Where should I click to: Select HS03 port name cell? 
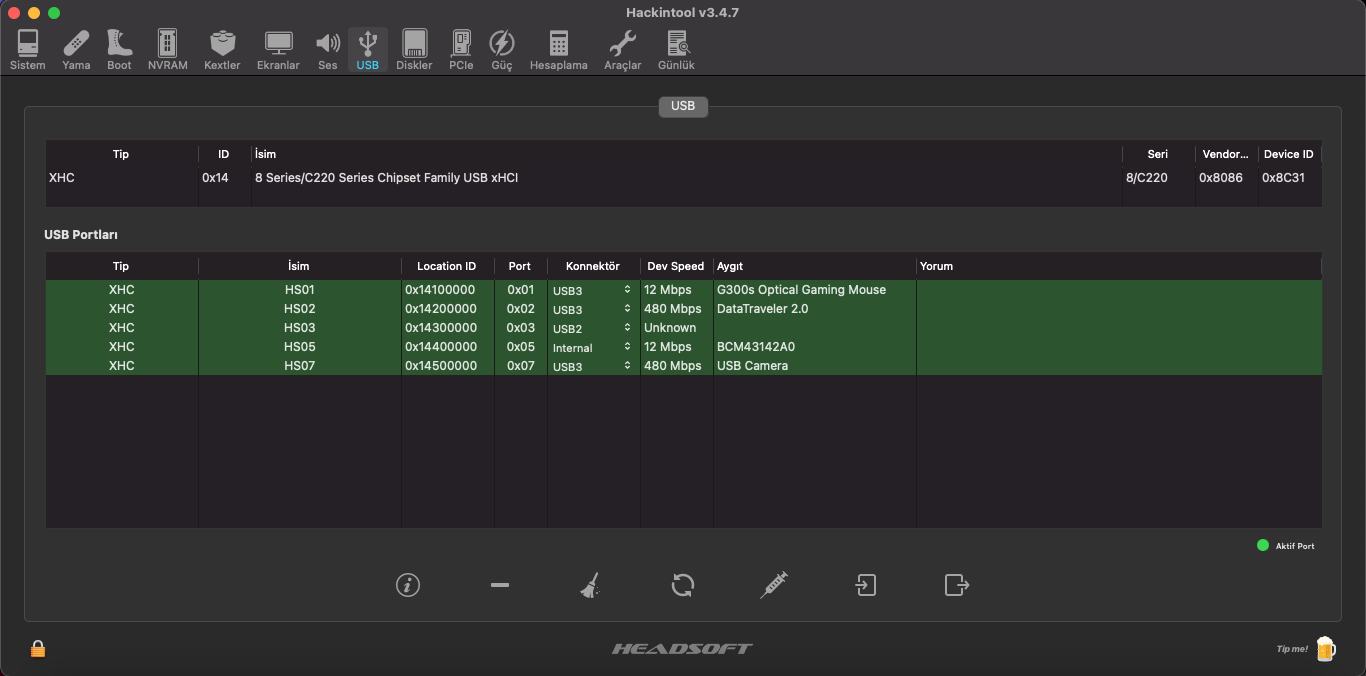click(300, 328)
